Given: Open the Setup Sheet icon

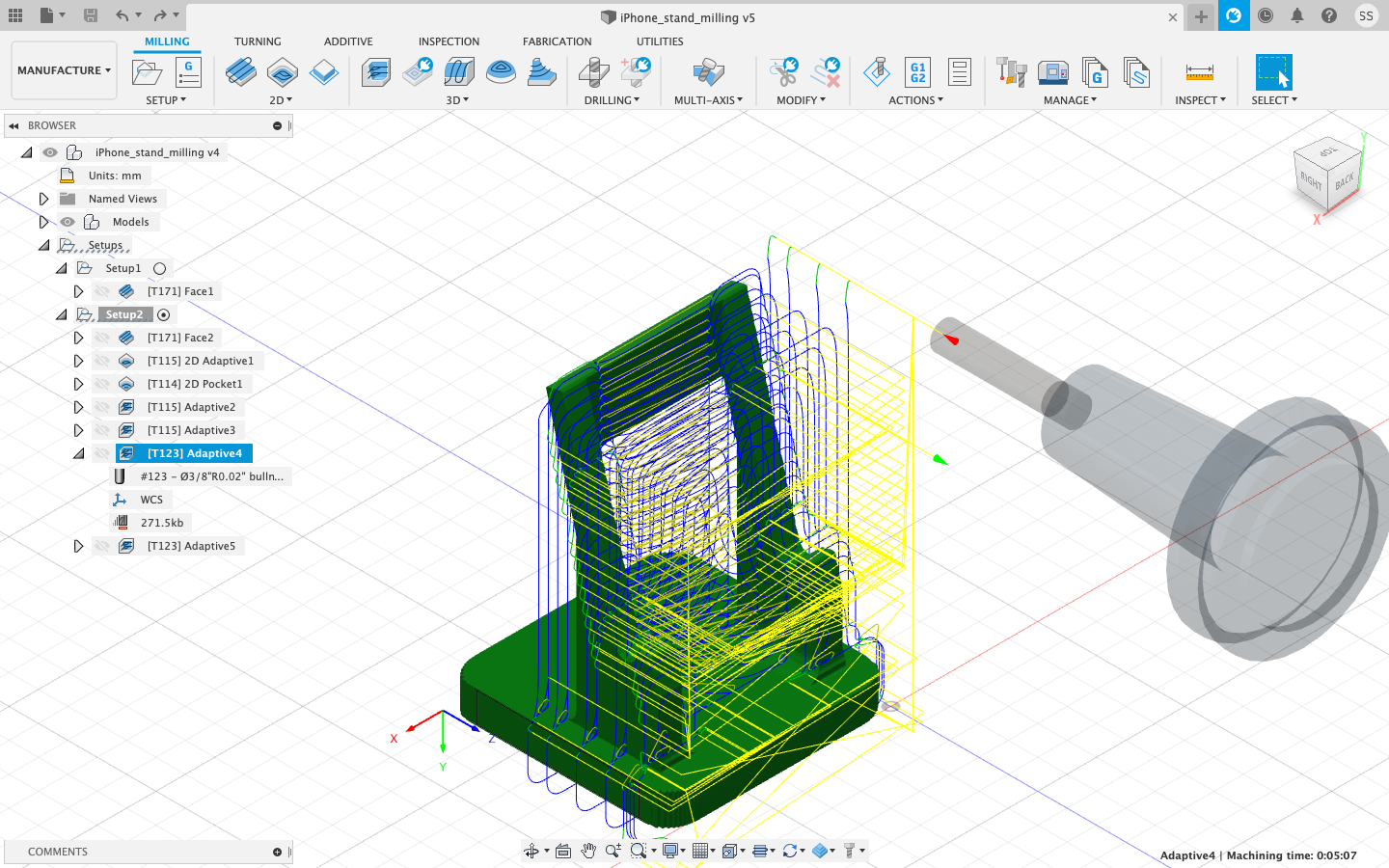Looking at the screenshot, I should (959, 72).
